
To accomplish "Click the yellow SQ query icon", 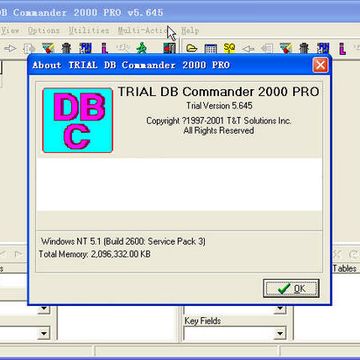I will coord(229,49).
